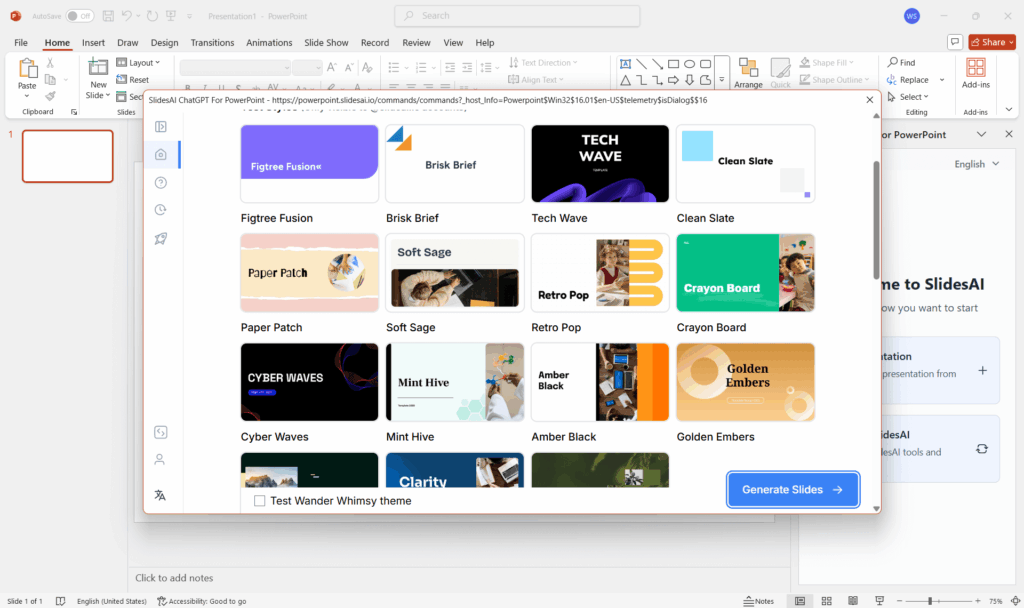Click the Generate Slides button
The image size is (1024, 608).
(x=792, y=489)
